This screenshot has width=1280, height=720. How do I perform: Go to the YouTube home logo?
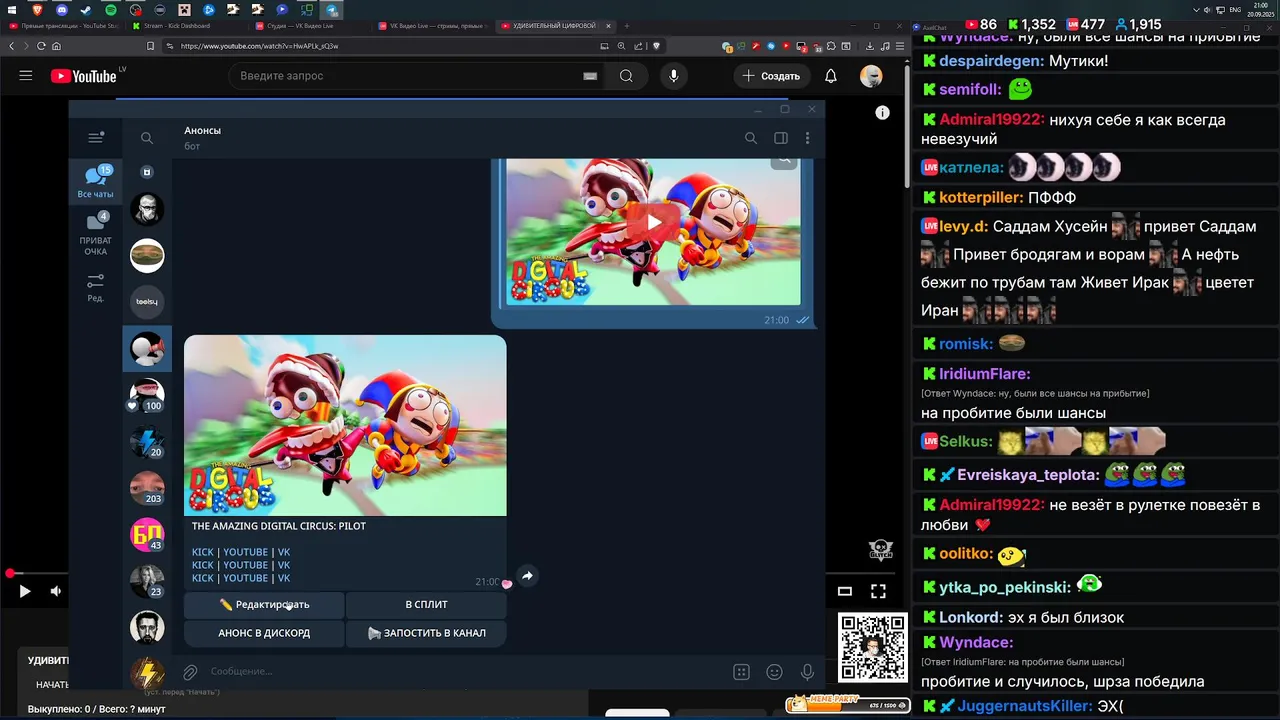84,76
